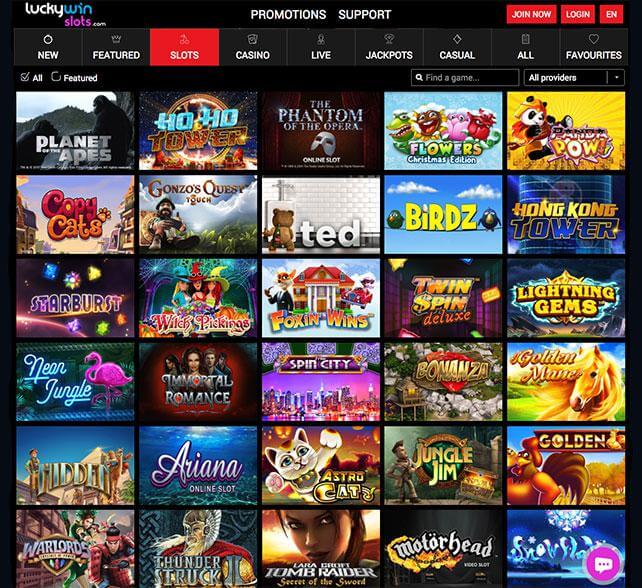This screenshot has width=642, height=588.
Task: Select the heart icon for Favourites
Action: 594,39
